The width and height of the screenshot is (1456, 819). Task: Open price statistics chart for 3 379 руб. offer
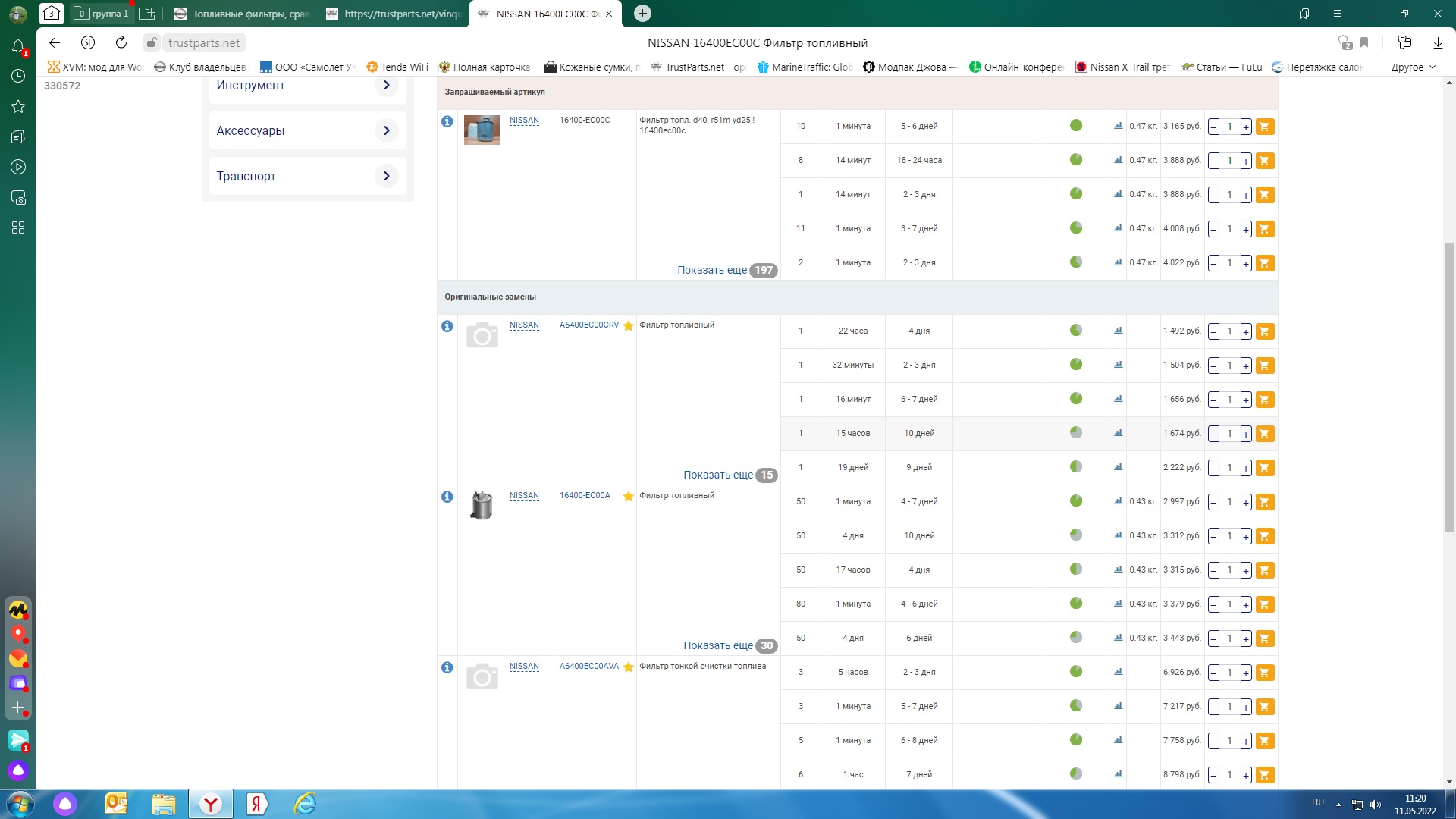point(1118,604)
